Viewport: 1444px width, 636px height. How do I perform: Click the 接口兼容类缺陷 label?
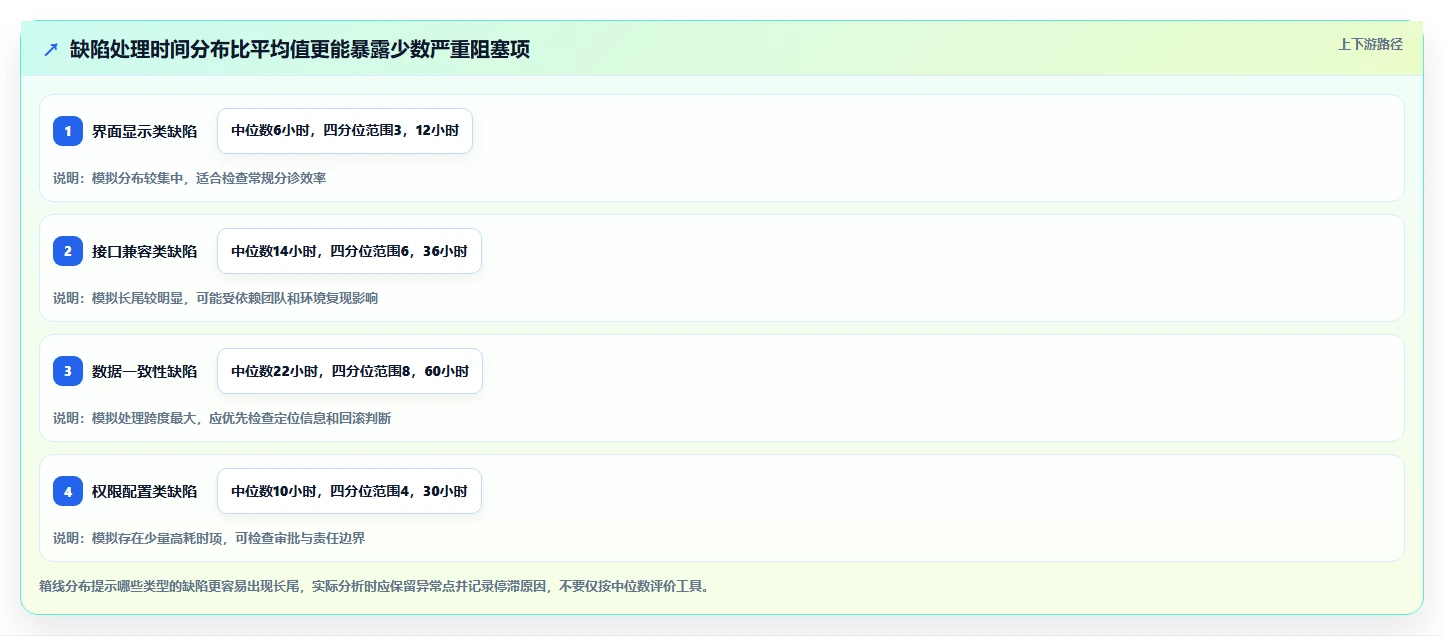click(144, 251)
